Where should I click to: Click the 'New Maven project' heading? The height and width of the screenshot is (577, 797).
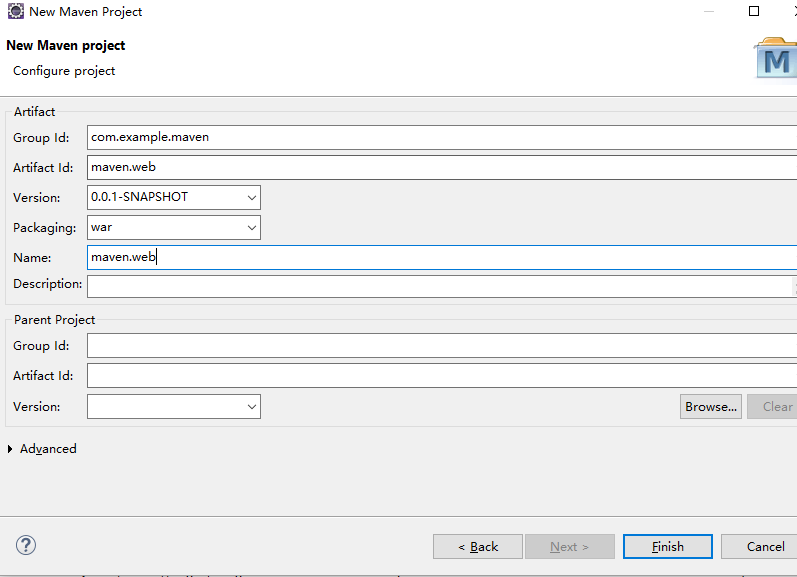coord(66,45)
